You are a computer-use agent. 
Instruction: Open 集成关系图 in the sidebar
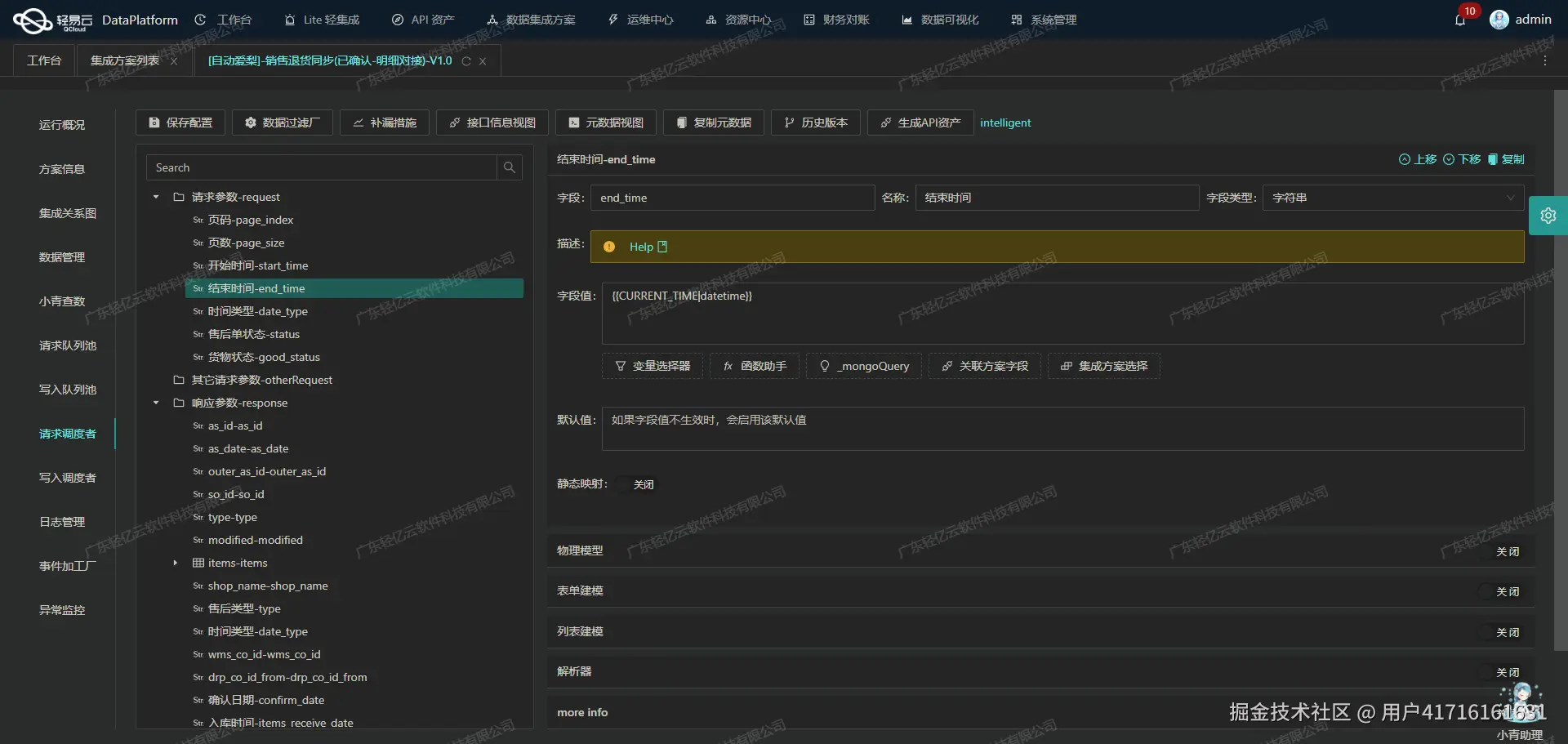click(68, 213)
